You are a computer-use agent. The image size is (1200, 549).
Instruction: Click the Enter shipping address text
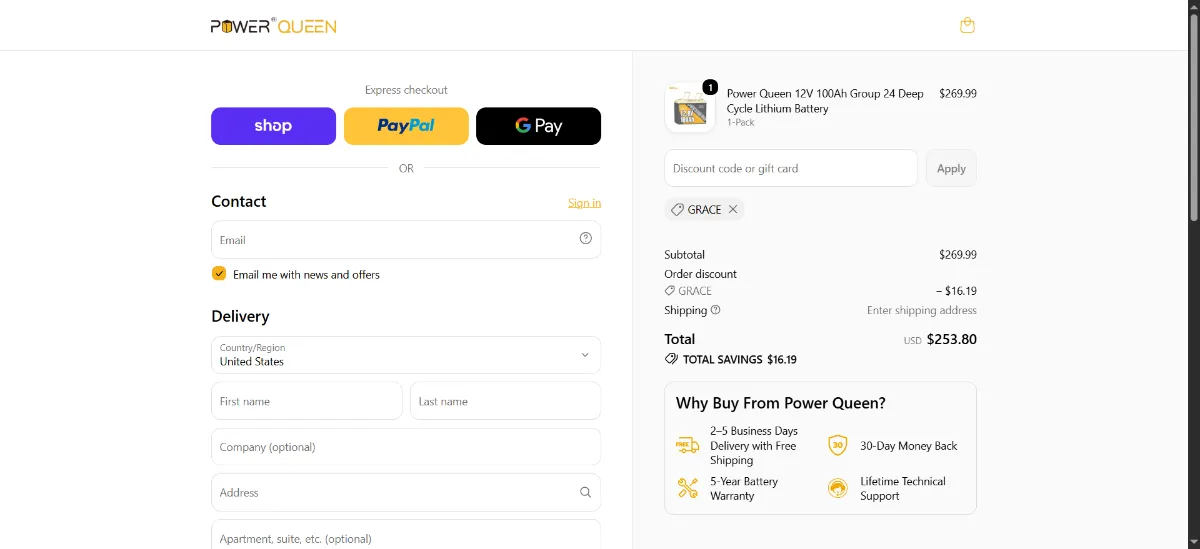922,310
